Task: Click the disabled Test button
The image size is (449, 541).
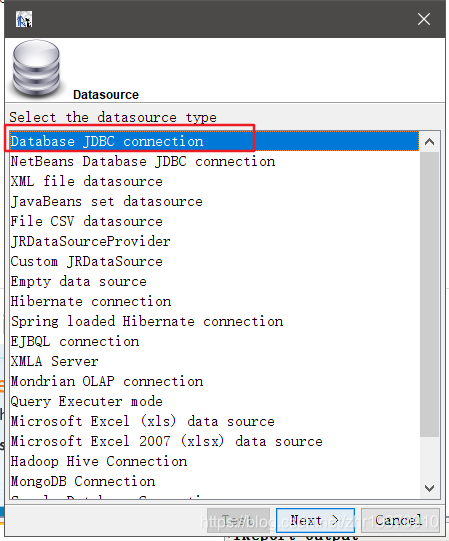Action: [x=238, y=520]
